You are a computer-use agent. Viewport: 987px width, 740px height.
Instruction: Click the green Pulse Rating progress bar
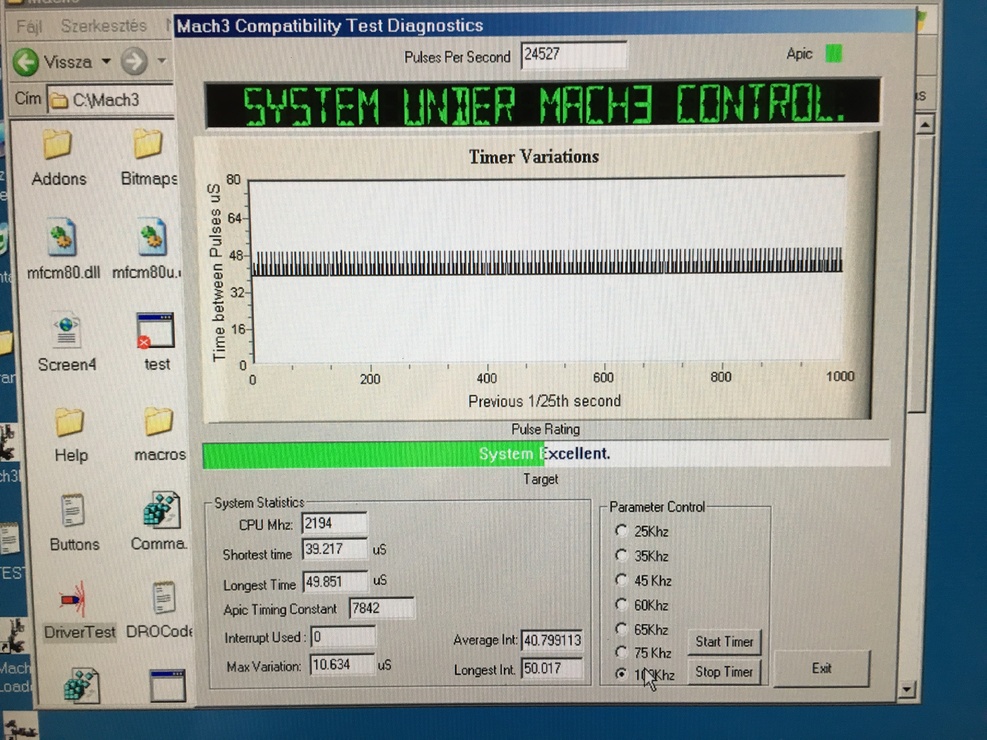pyautogui.click(x=372, y=455)
